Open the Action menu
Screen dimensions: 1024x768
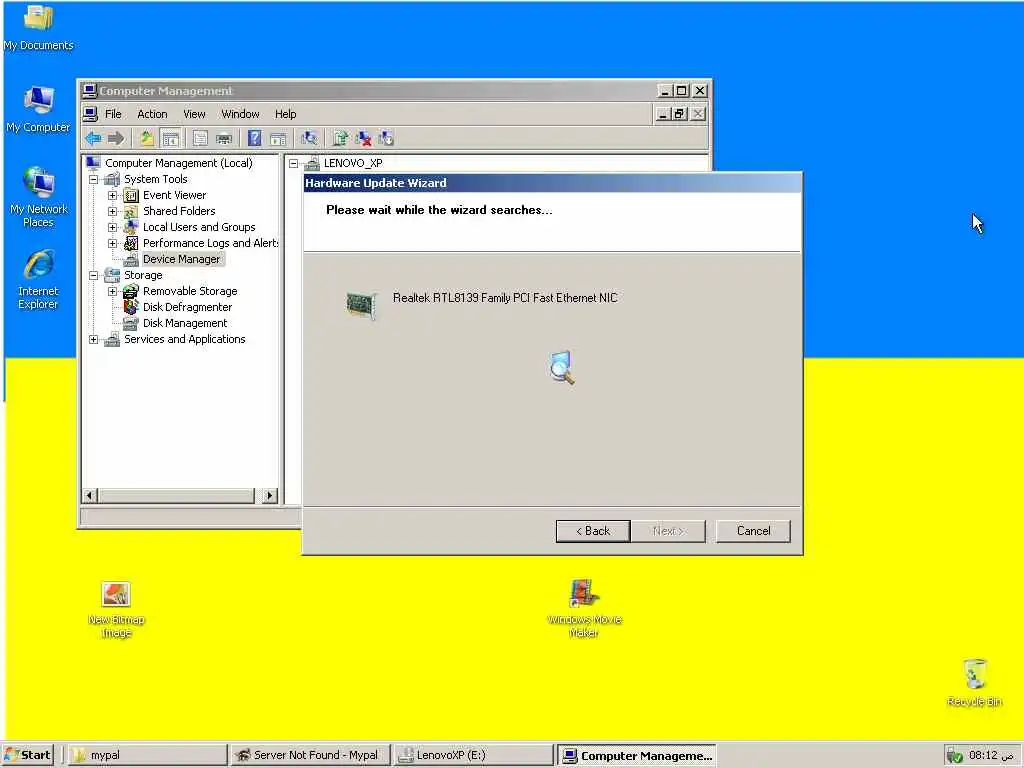[152, 114]
